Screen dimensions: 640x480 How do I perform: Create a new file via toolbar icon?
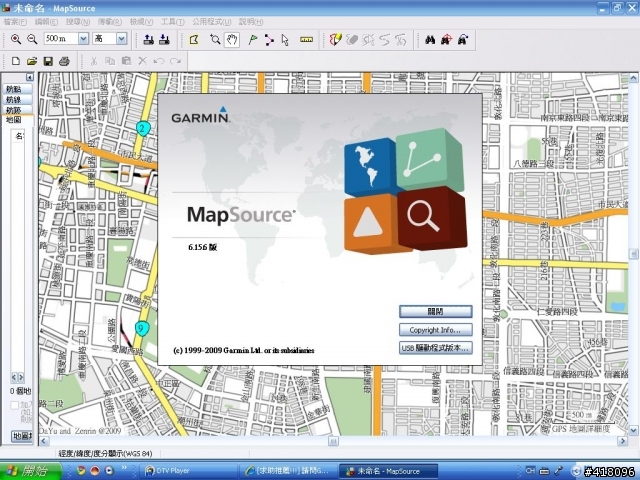pos(16,61)
